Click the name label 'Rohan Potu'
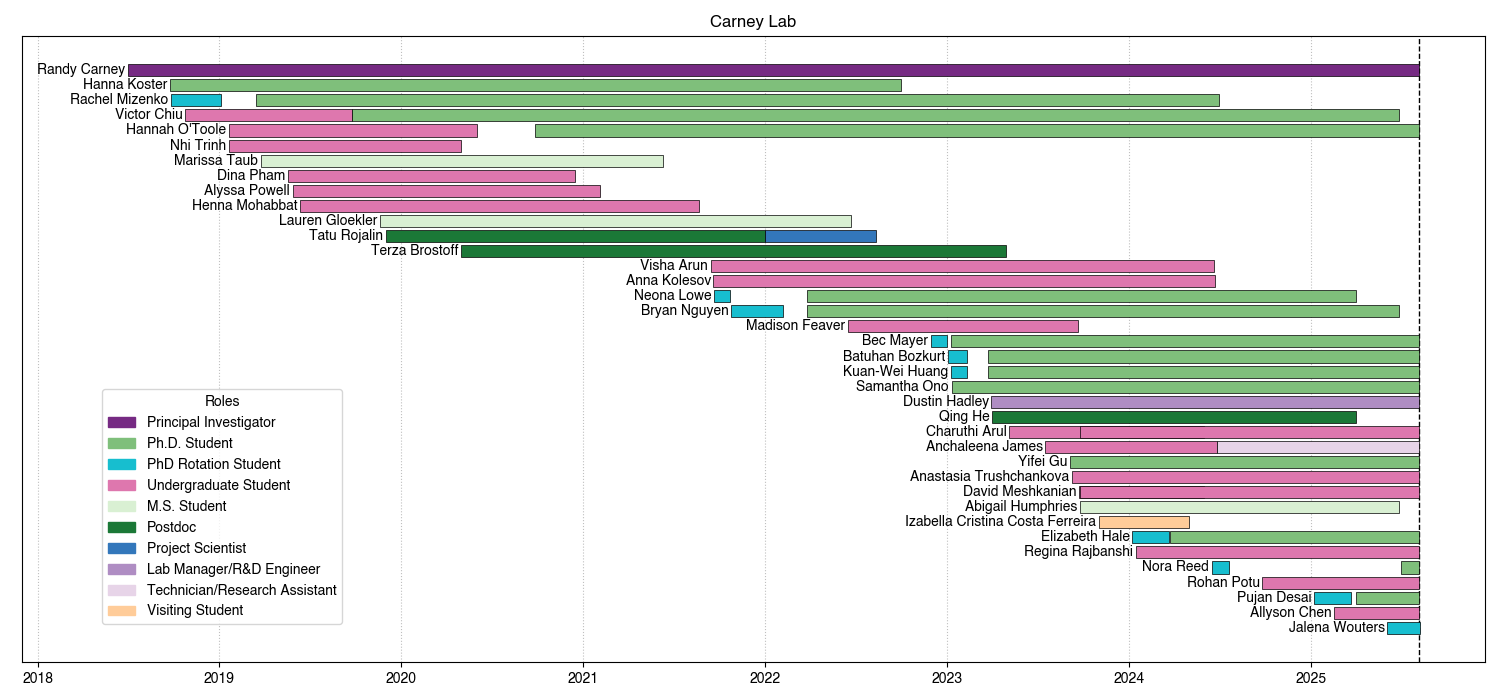Viewport: 1500px width, 700px height. click(x=1223, y=583)
